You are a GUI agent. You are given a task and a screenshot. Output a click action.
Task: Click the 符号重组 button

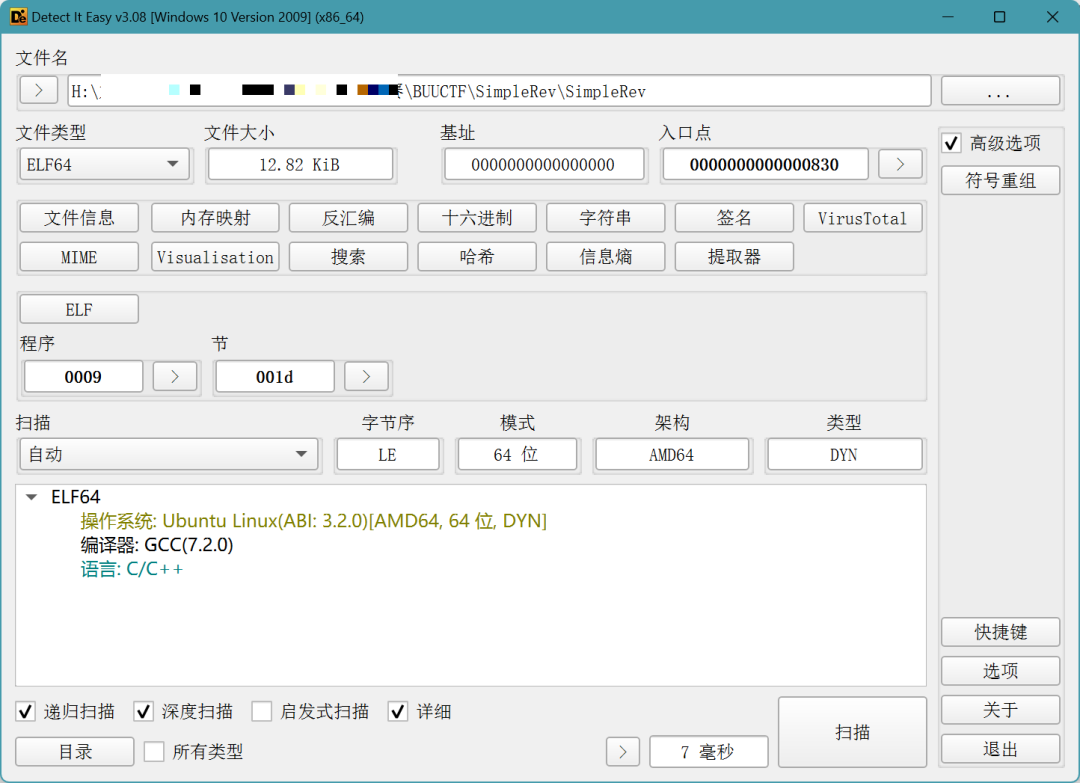tap(1000, 180)
